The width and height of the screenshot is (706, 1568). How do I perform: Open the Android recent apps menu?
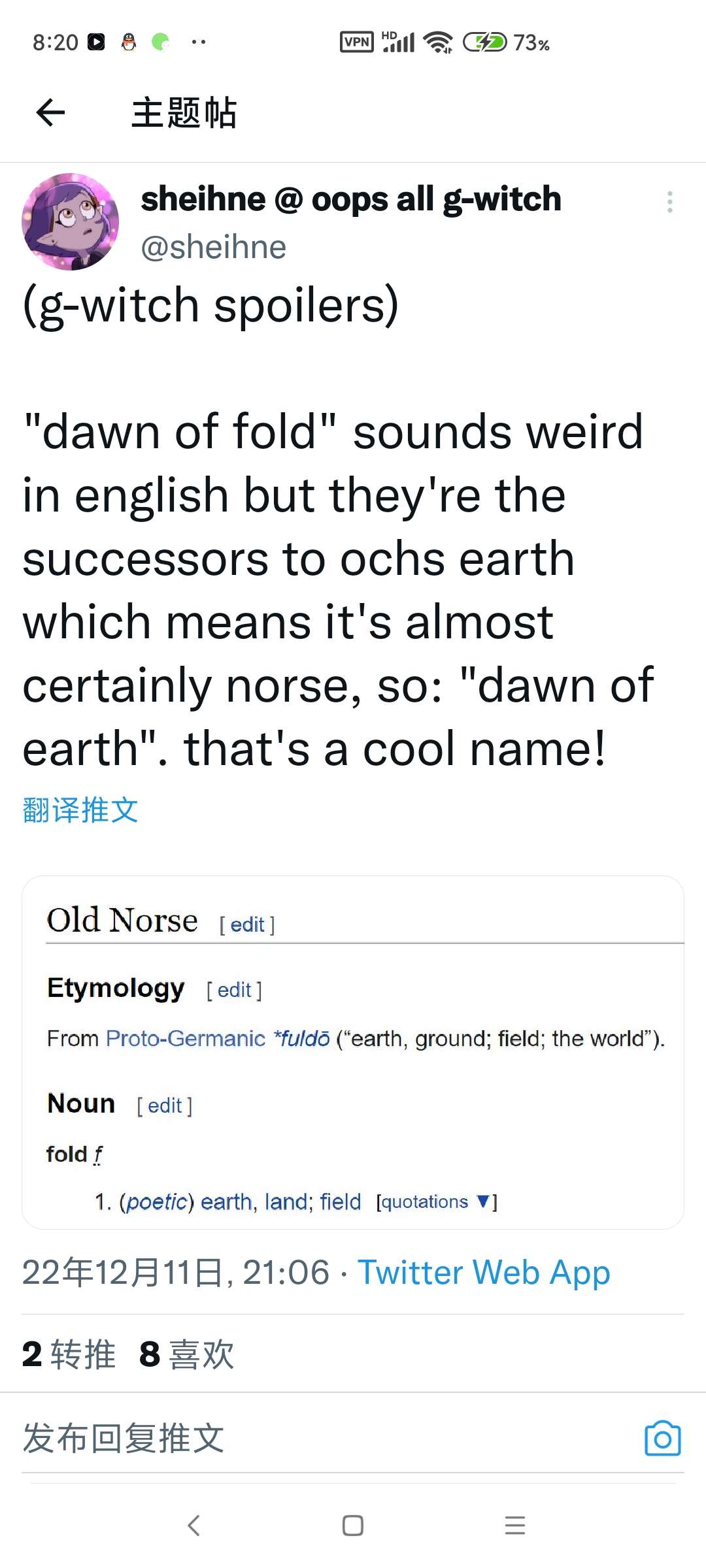515,1525
